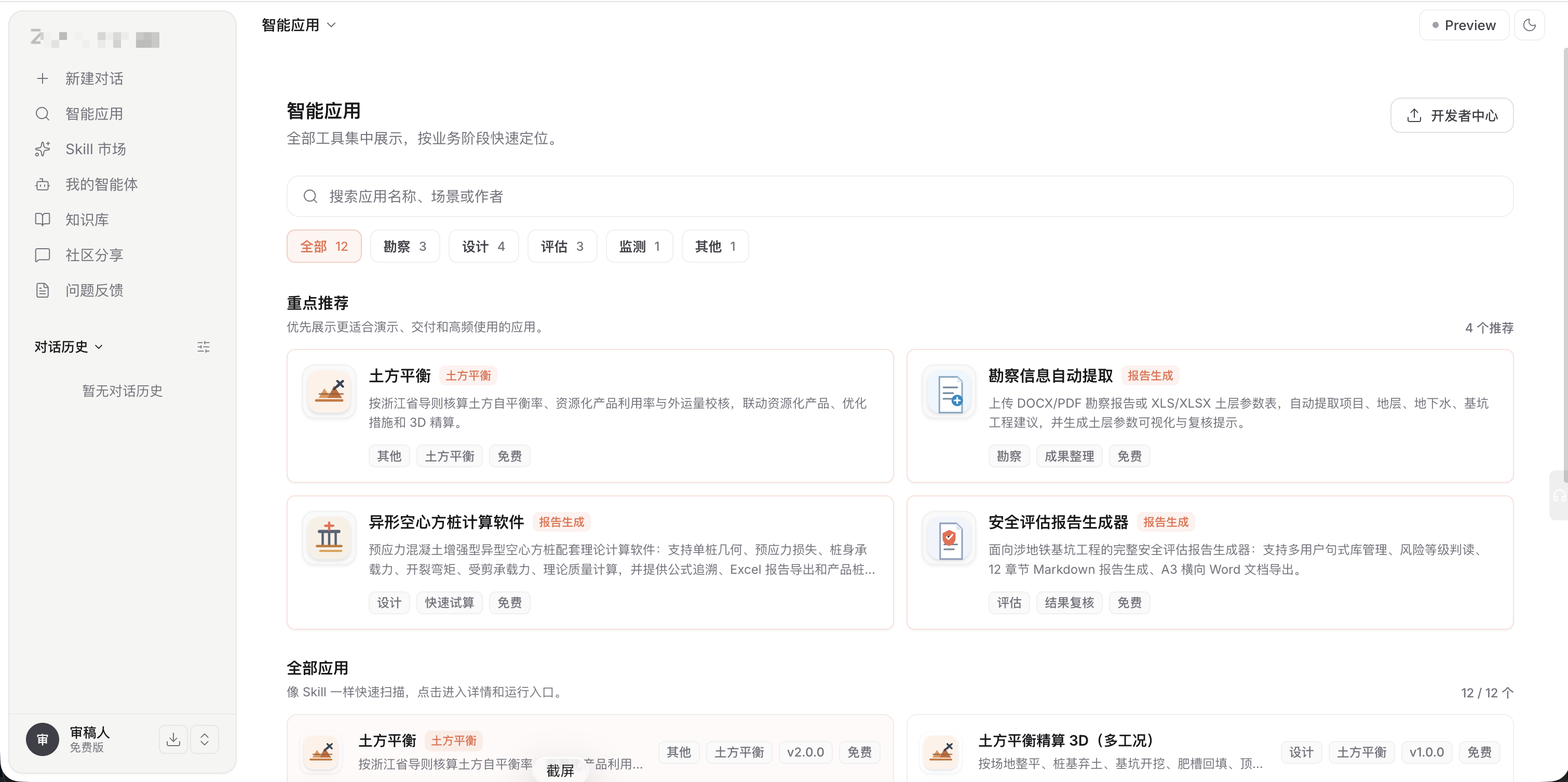
Task: Click the headset support icon at right edge
Action: point(1559,495)
